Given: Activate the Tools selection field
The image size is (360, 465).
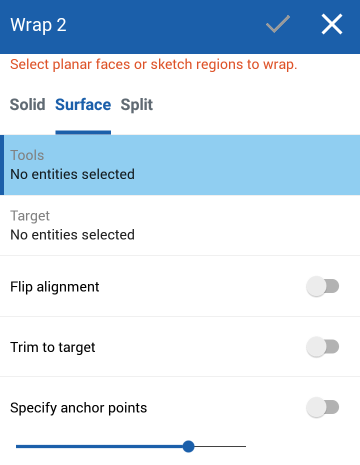Looking at the screenshot, I should [x=180, y=165].
